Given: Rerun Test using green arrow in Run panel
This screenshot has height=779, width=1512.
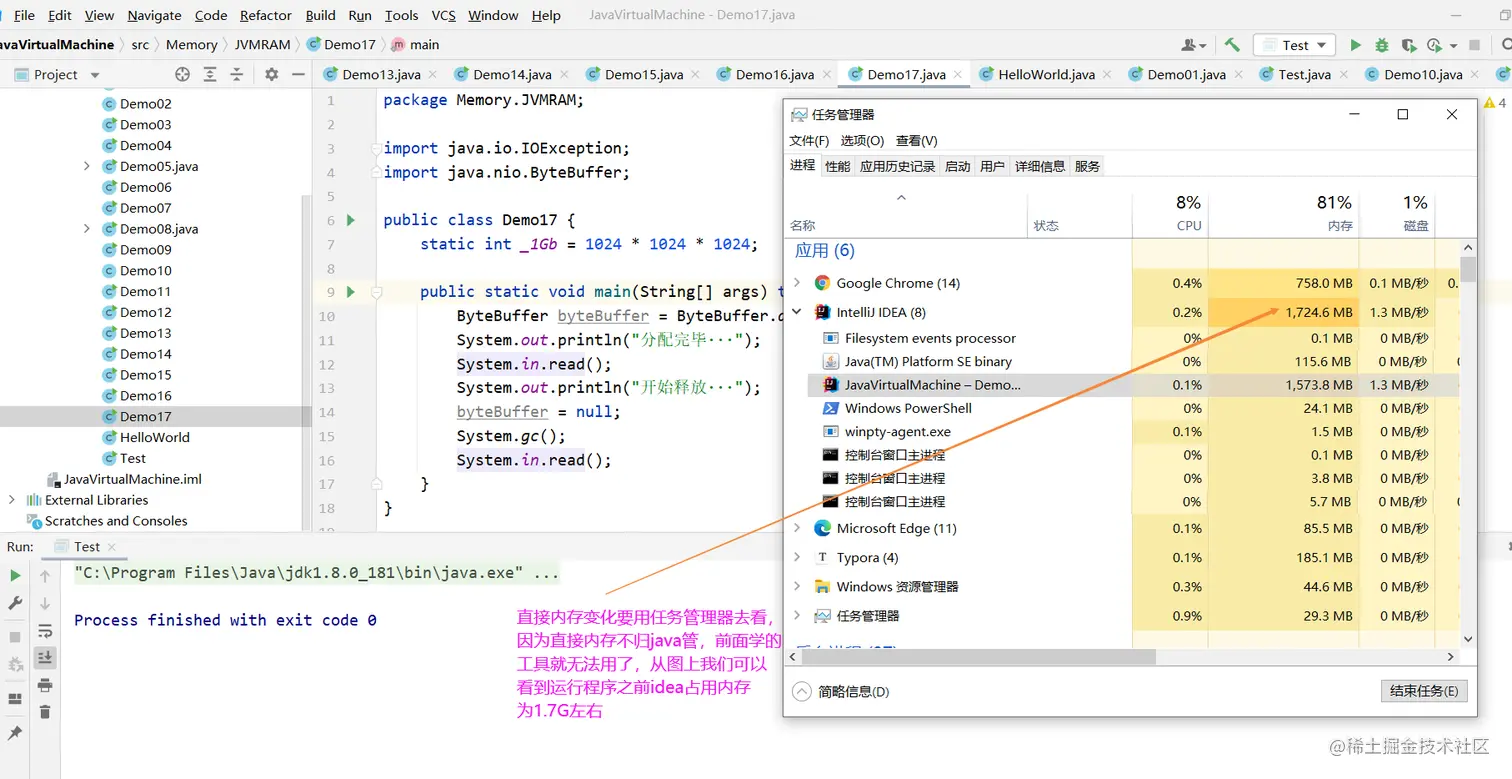Looking at the screenshot, I should [15, 576].
